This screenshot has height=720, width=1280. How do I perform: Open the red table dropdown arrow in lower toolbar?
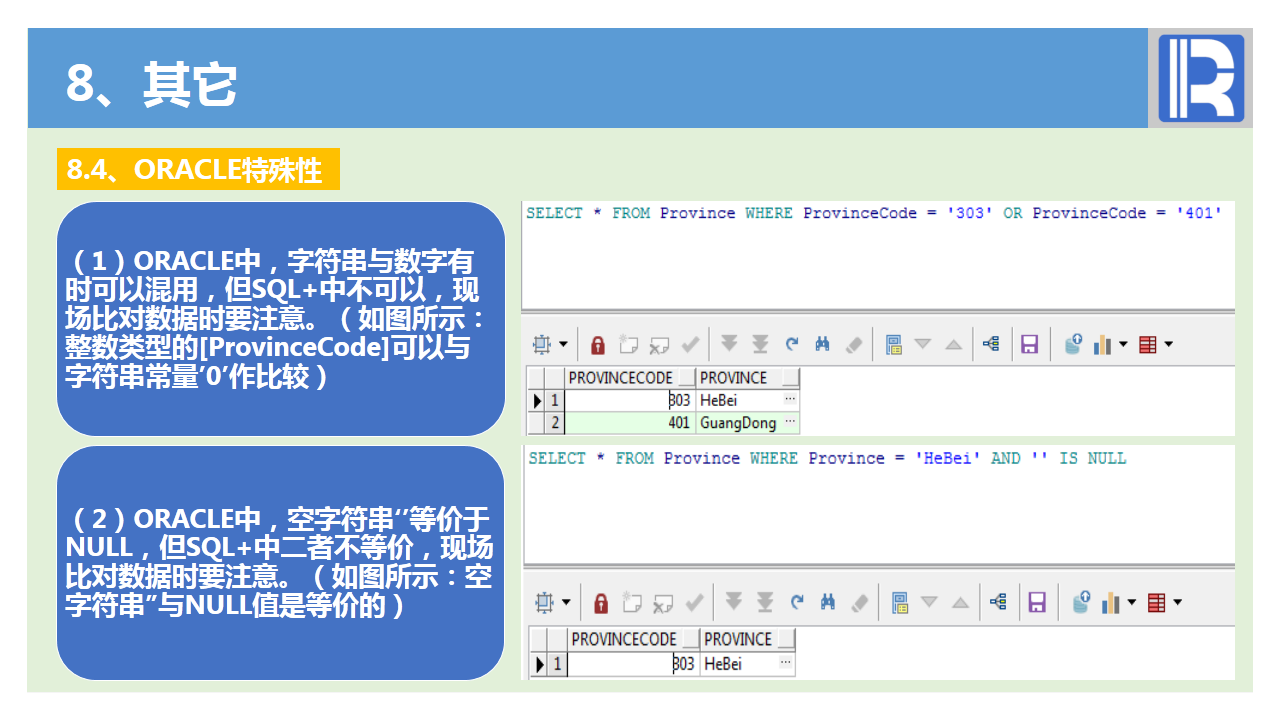point(1177,602)
